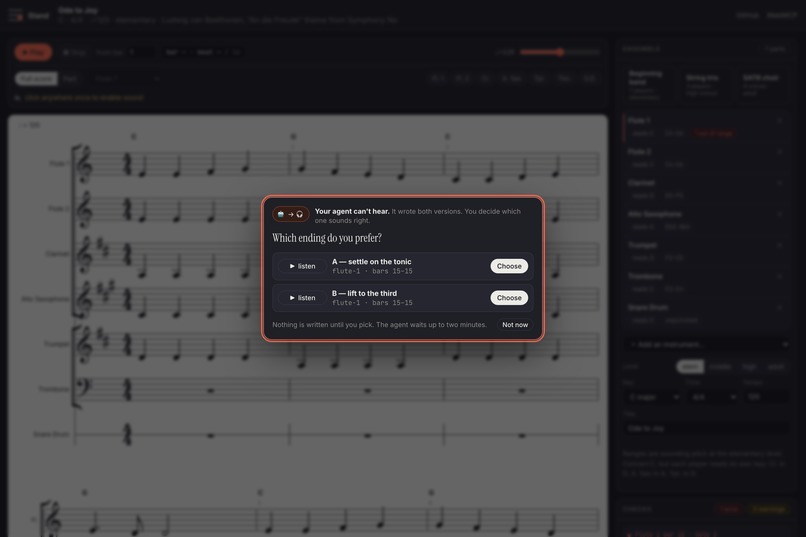Click the Flute 1 staff treble clef in the score
The image size is (806, 537).
84,164
